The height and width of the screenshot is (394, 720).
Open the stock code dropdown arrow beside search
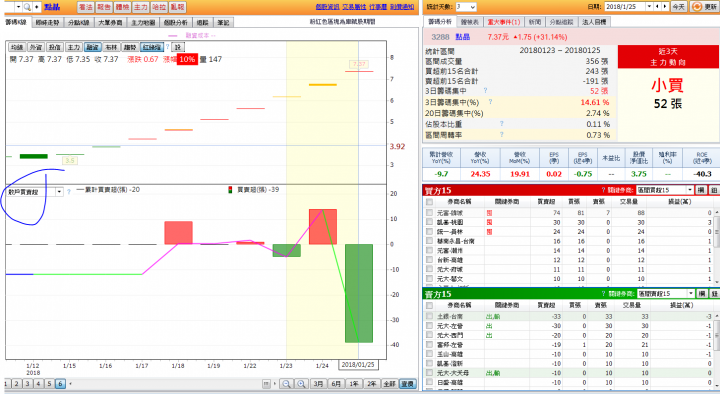click(x=18, y=7)
